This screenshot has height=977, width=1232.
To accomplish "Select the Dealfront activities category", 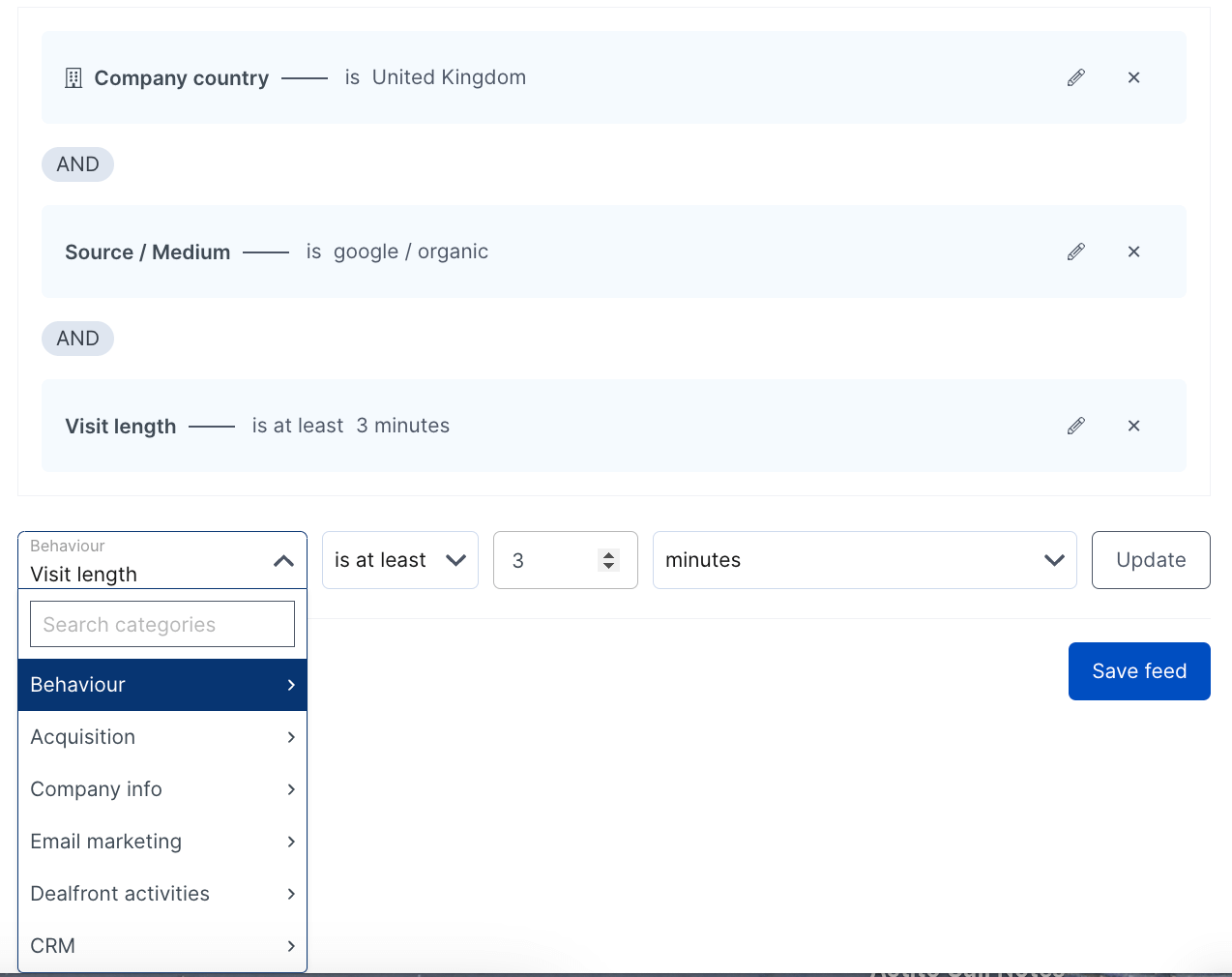I will click(x=161, y=894).
